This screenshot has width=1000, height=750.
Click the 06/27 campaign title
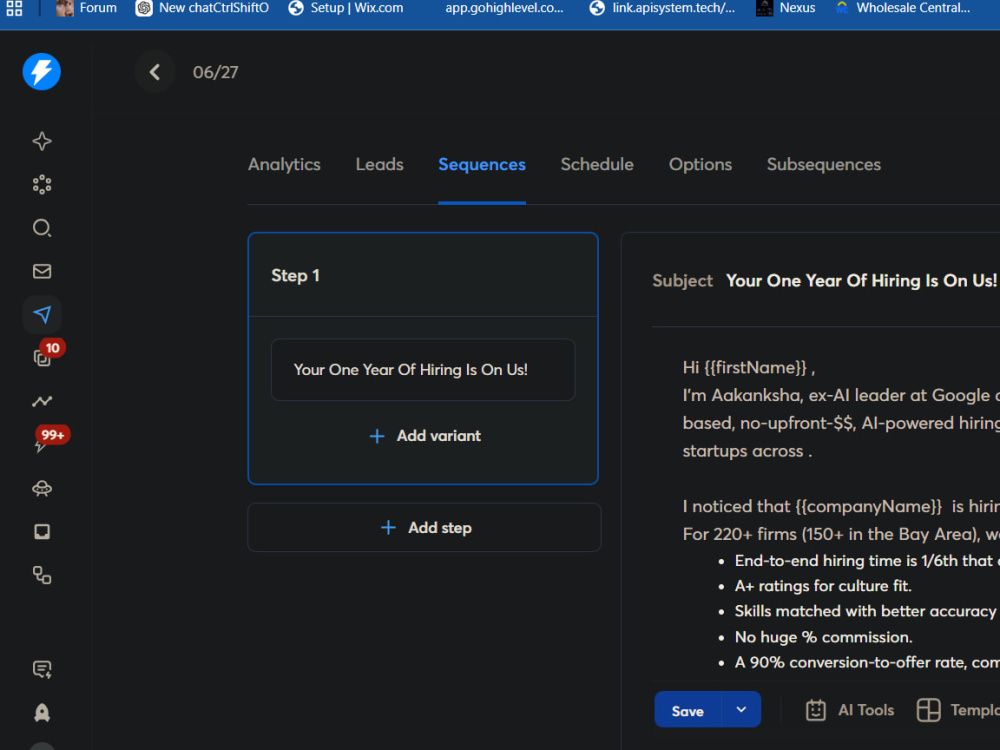pyautogui.click(x=216, y=72)
